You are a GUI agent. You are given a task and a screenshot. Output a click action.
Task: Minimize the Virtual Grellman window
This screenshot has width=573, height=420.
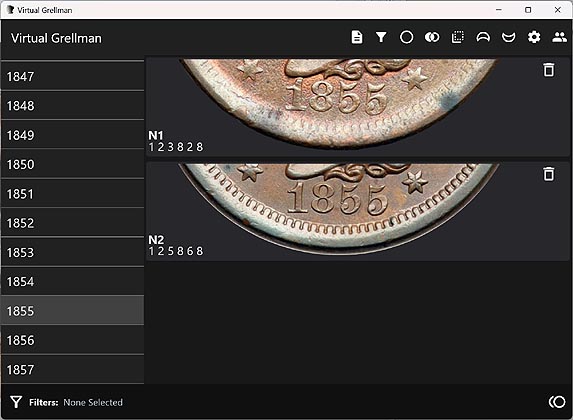click(x=498, y=10)
